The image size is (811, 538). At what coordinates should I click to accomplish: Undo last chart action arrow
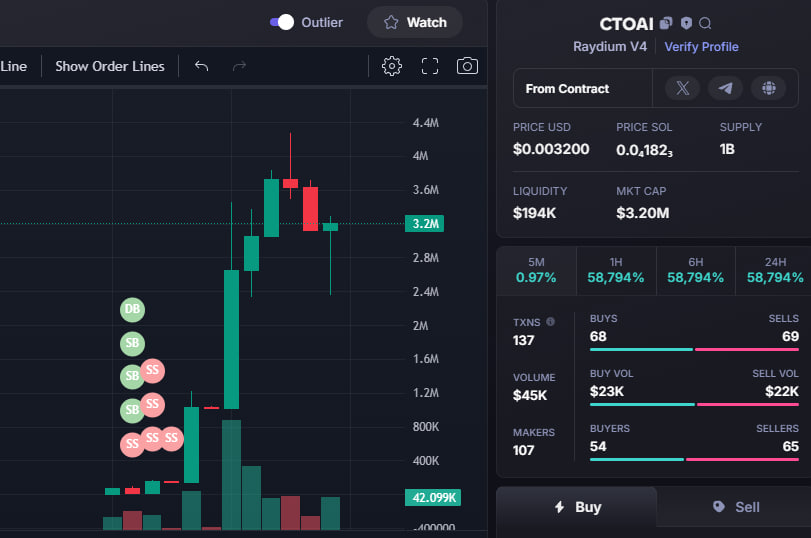201,66
